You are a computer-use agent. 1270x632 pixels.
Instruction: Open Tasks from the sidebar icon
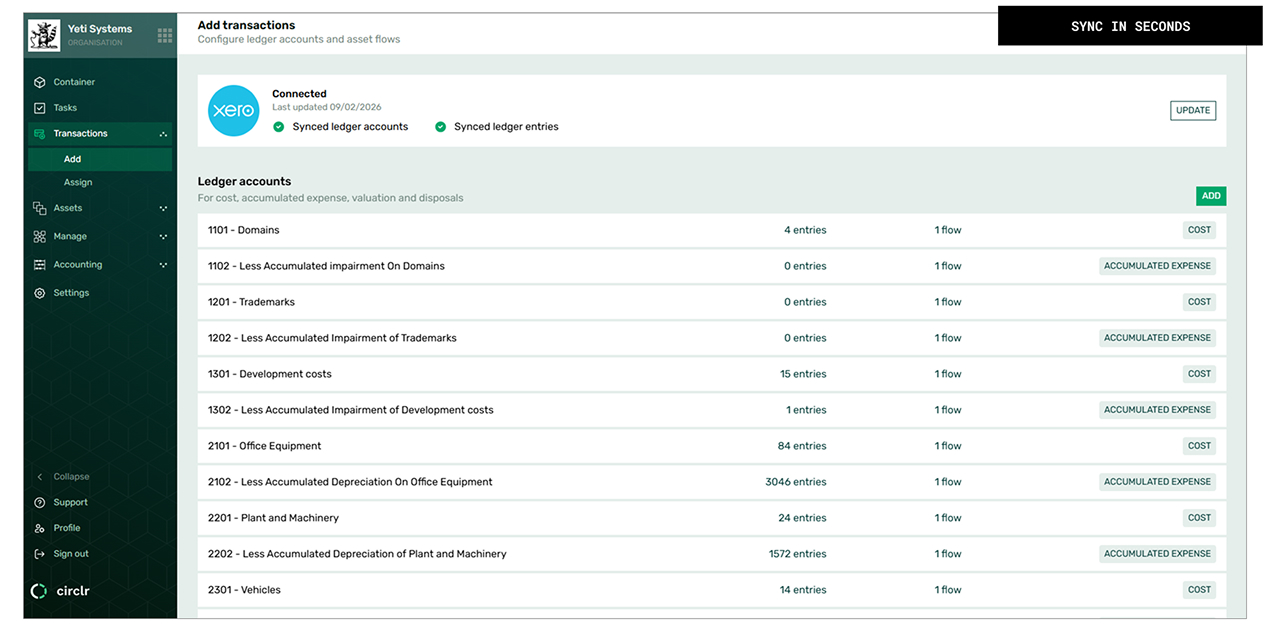click(x=38, y=108)
